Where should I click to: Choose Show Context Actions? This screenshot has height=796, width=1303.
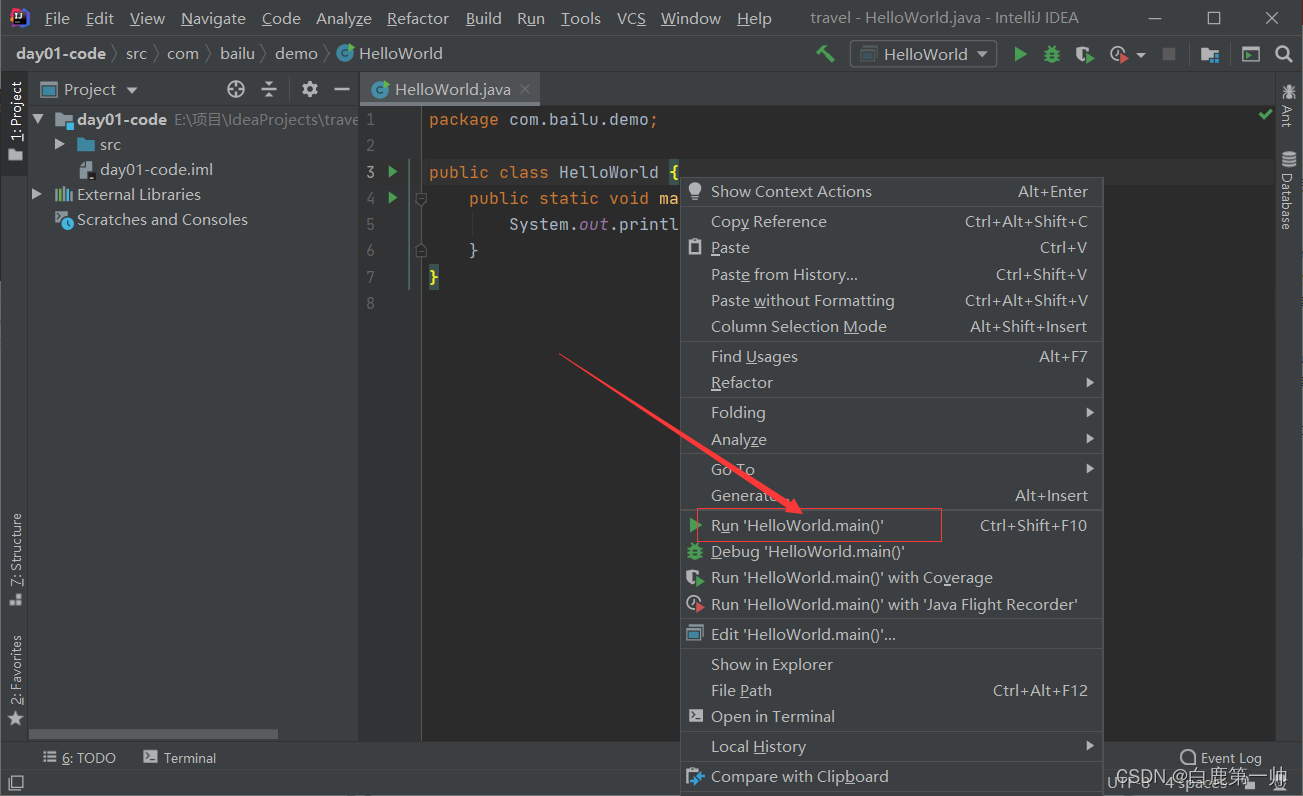[x=891, y=192]
